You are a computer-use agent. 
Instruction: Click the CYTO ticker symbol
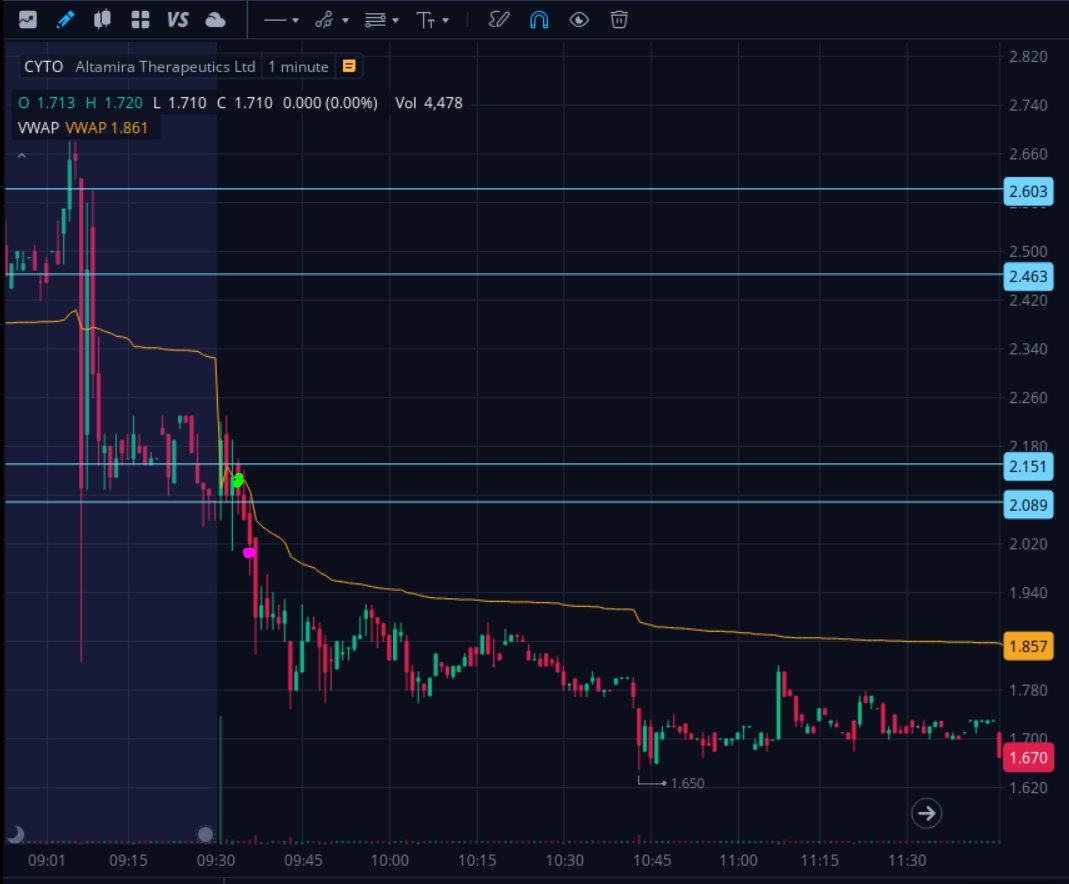tap(44, 67)
